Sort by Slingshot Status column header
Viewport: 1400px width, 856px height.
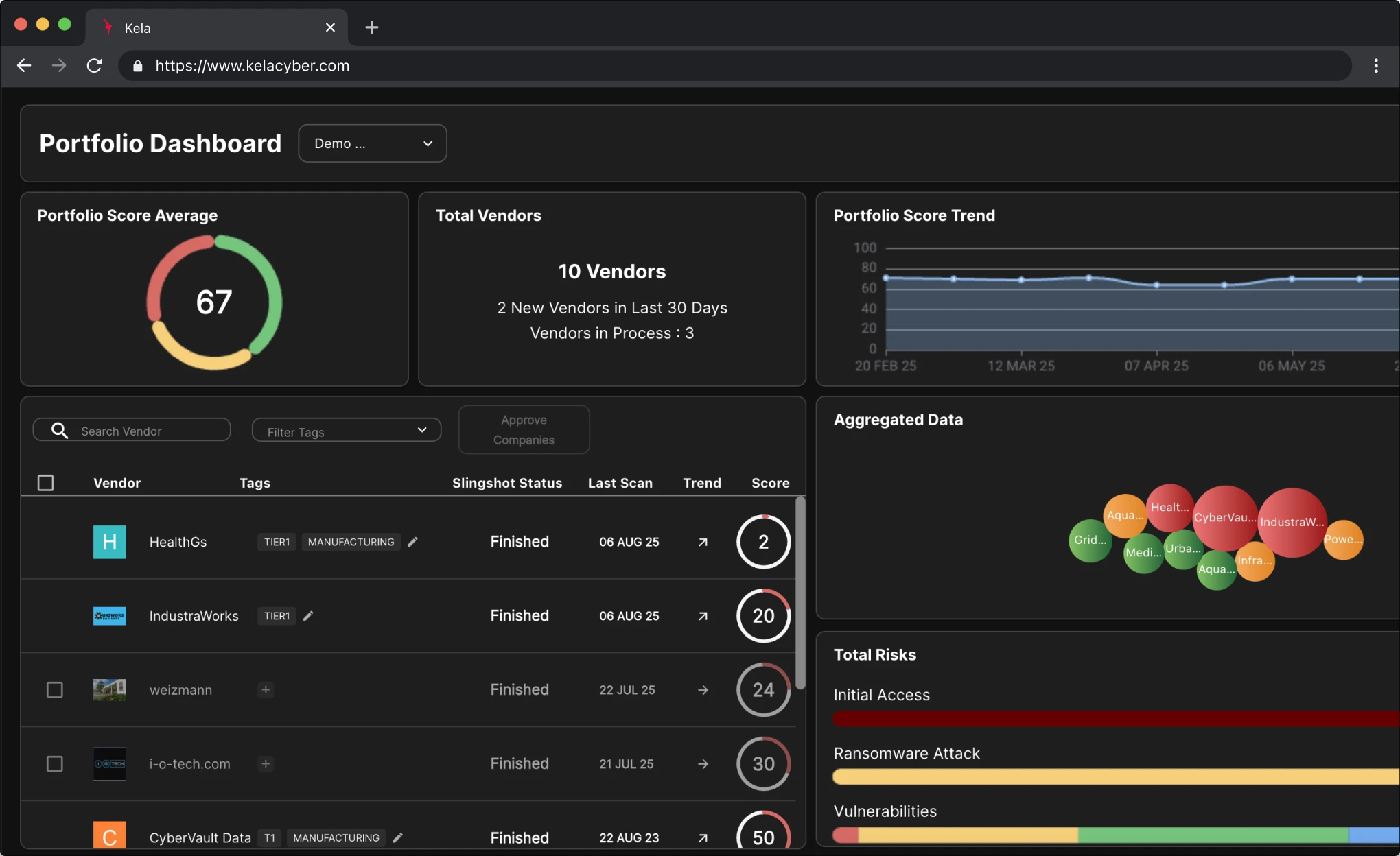pos(507,483)
